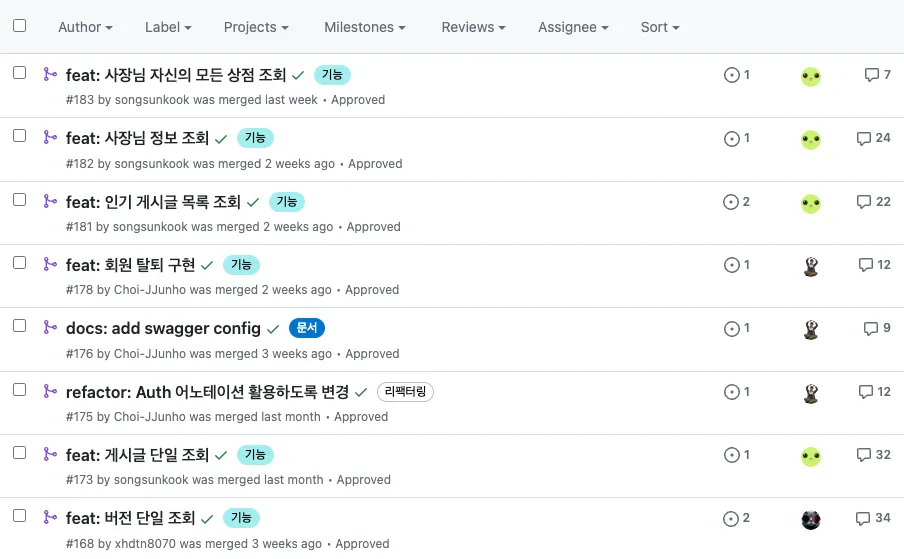Open the Milestones filter menu
This screenshot has width=904, height=559.
[365, 27]
